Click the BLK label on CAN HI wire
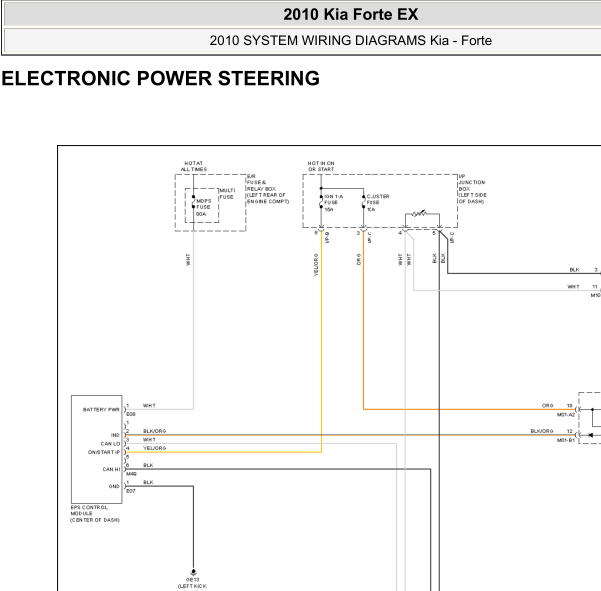The height and width of the screenshot is (591, 601). coord(148,465)
